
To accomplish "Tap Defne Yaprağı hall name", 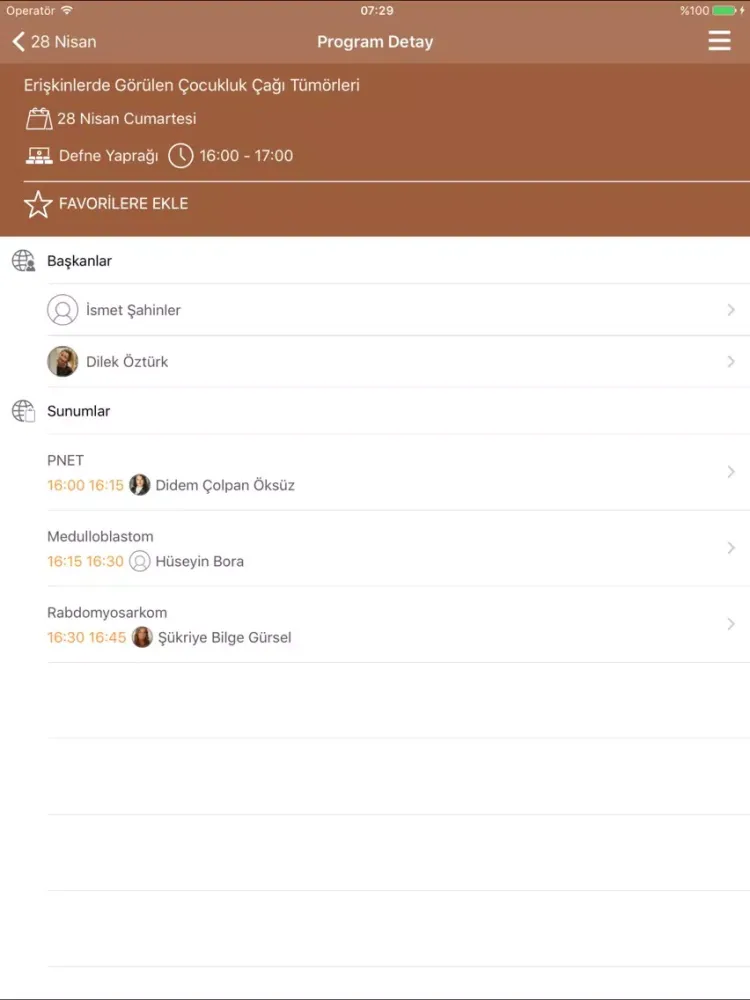I will click(108, 156).
